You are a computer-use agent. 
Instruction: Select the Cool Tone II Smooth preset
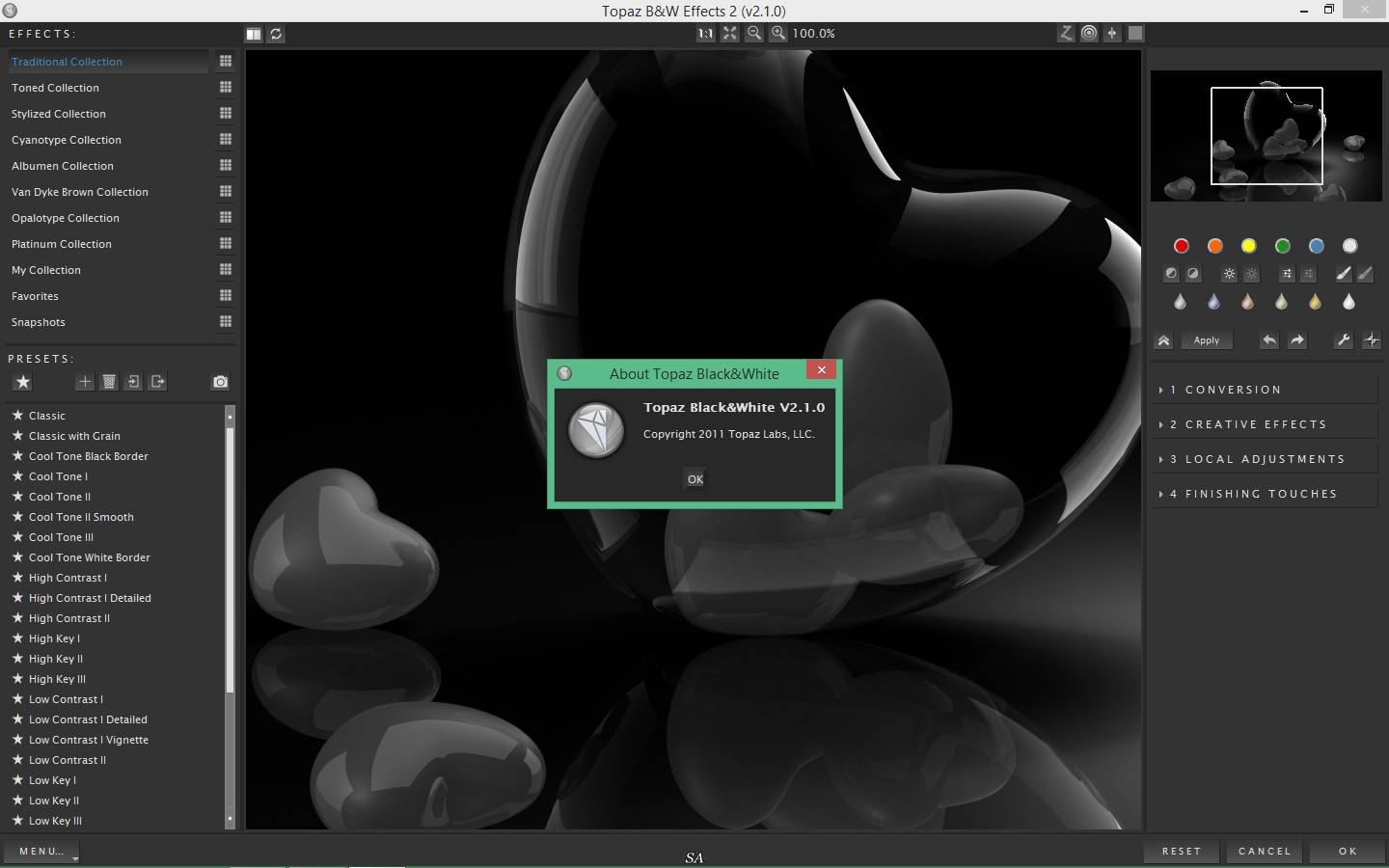pyautogui.click(x=81, y=517)
